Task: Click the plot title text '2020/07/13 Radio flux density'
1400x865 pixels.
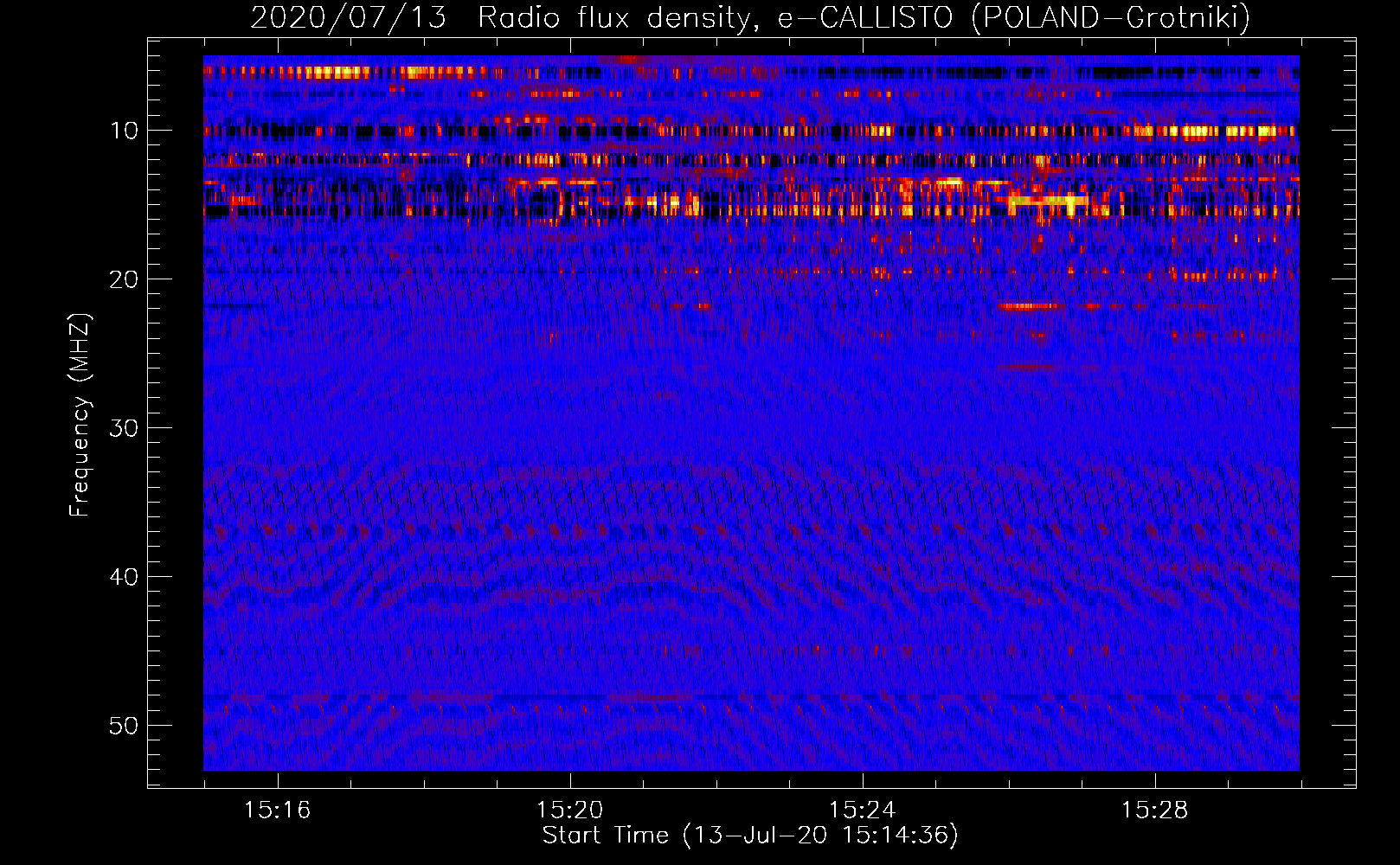Action: click(499, 17)
